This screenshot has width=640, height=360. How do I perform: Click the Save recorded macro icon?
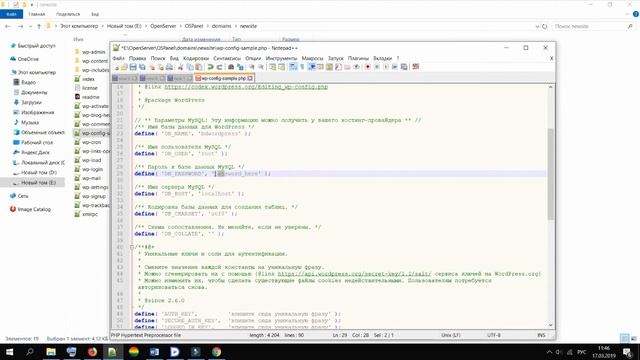pyautogui.click(x=404, y=67)
